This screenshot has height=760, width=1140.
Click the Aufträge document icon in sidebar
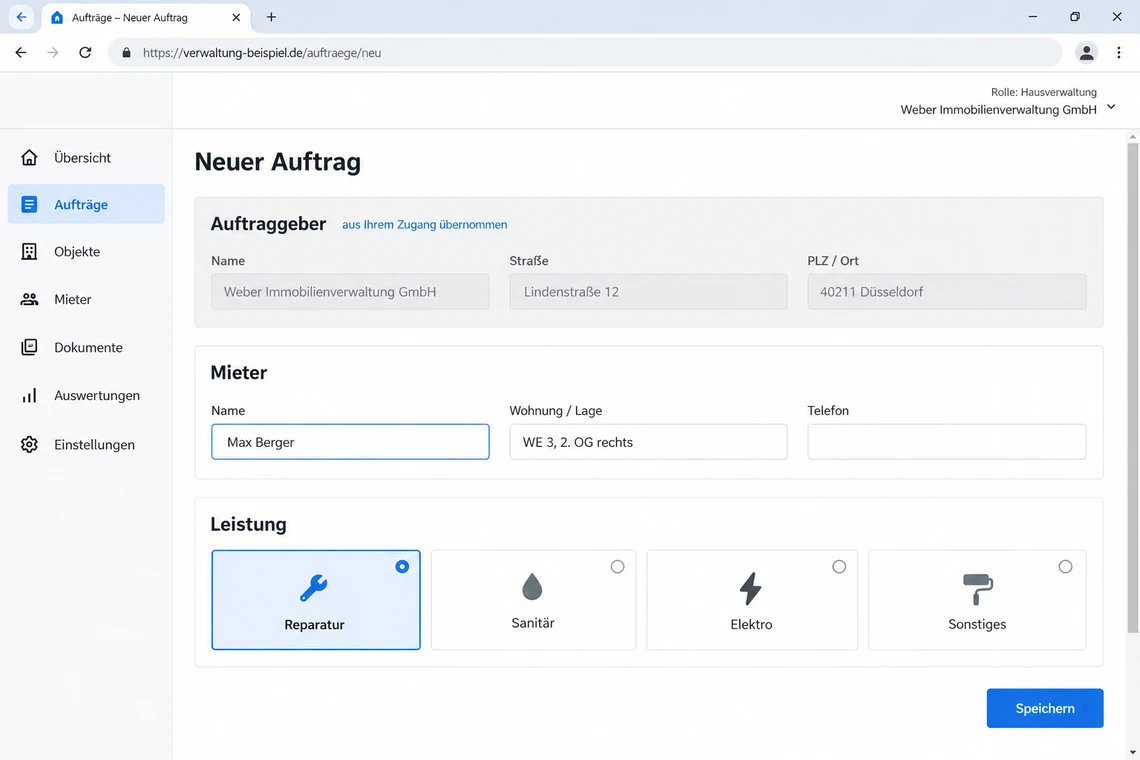pos(29,204)
